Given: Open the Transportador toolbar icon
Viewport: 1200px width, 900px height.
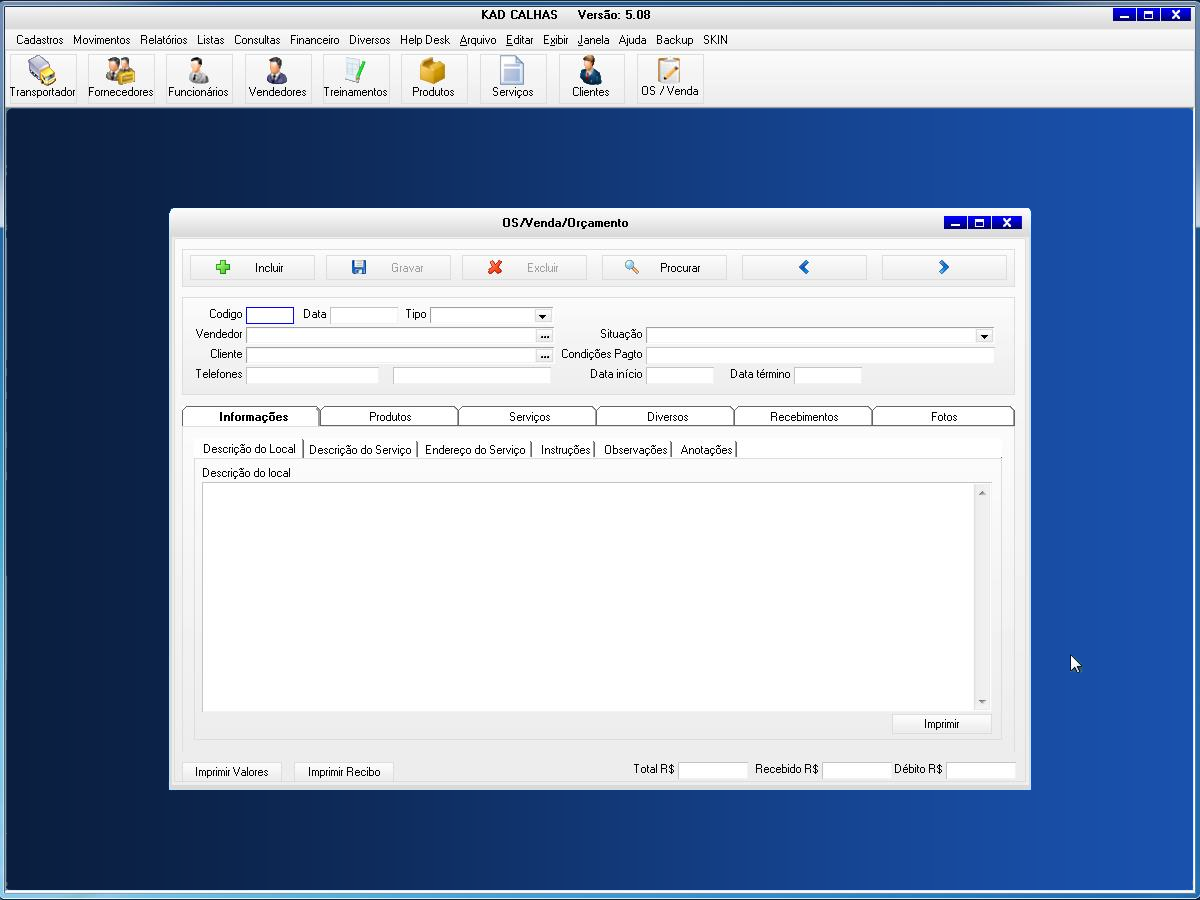Looking at the screenshot, I should [x=42, y=78].
